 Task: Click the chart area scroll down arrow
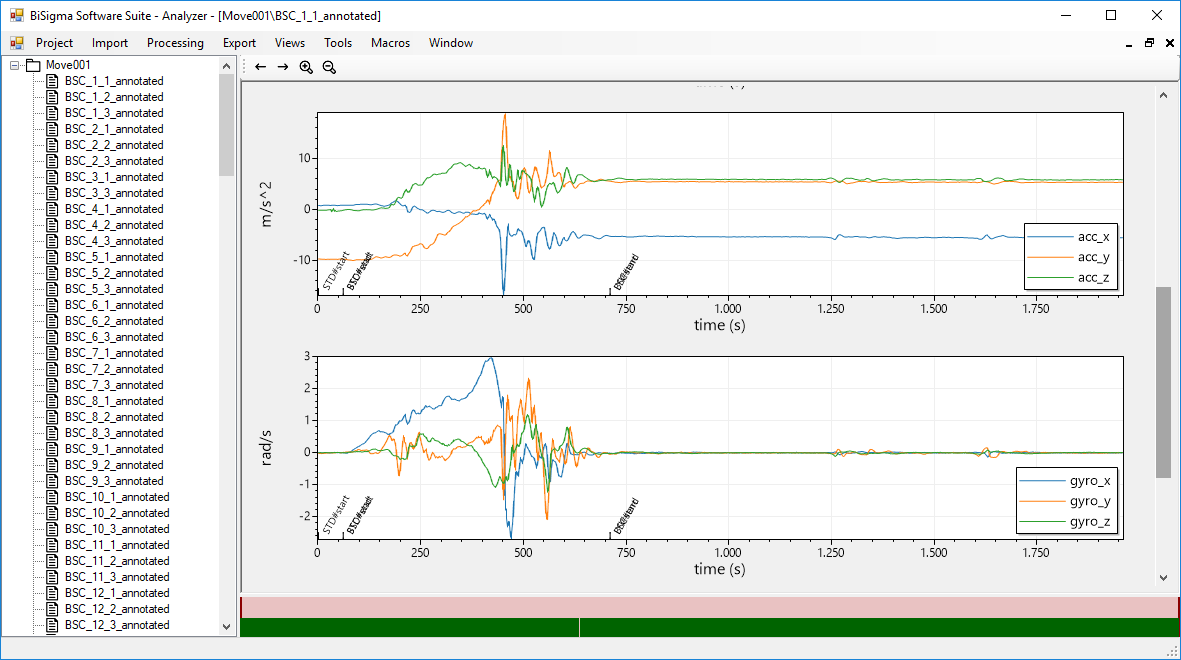(1163, 577)
